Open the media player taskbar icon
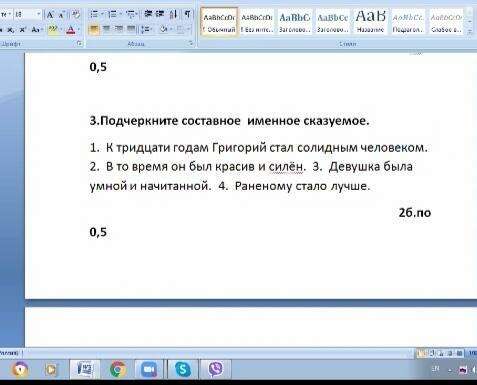The width and height of the screenshot is (477, 385). click(x=51, y=369)
